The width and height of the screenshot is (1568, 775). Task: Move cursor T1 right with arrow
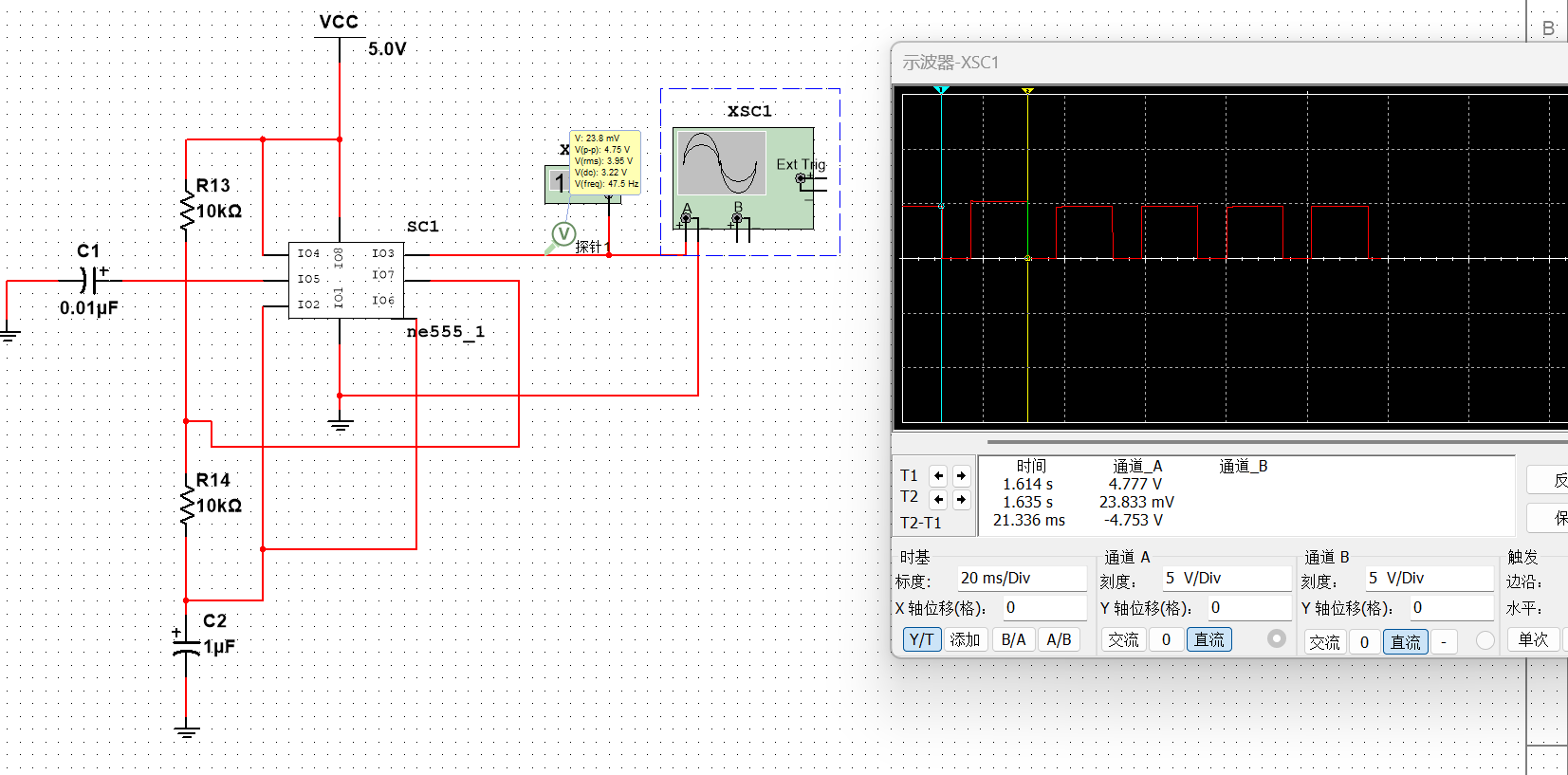[961, 476]
